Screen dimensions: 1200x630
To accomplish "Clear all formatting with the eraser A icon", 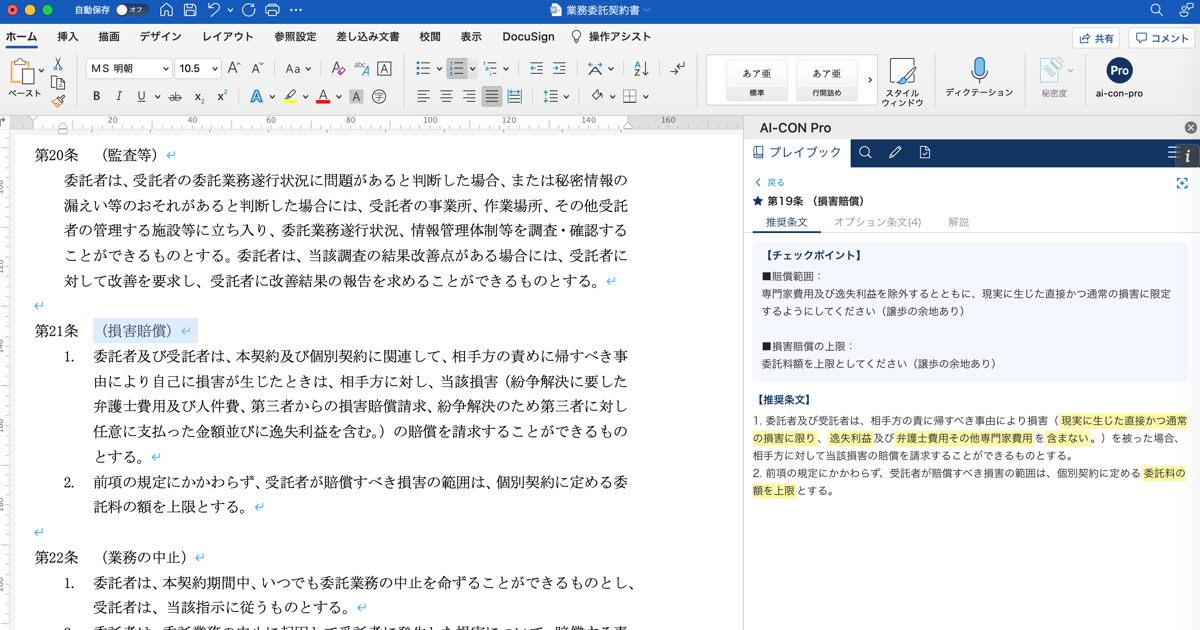I will click(338, 69).
